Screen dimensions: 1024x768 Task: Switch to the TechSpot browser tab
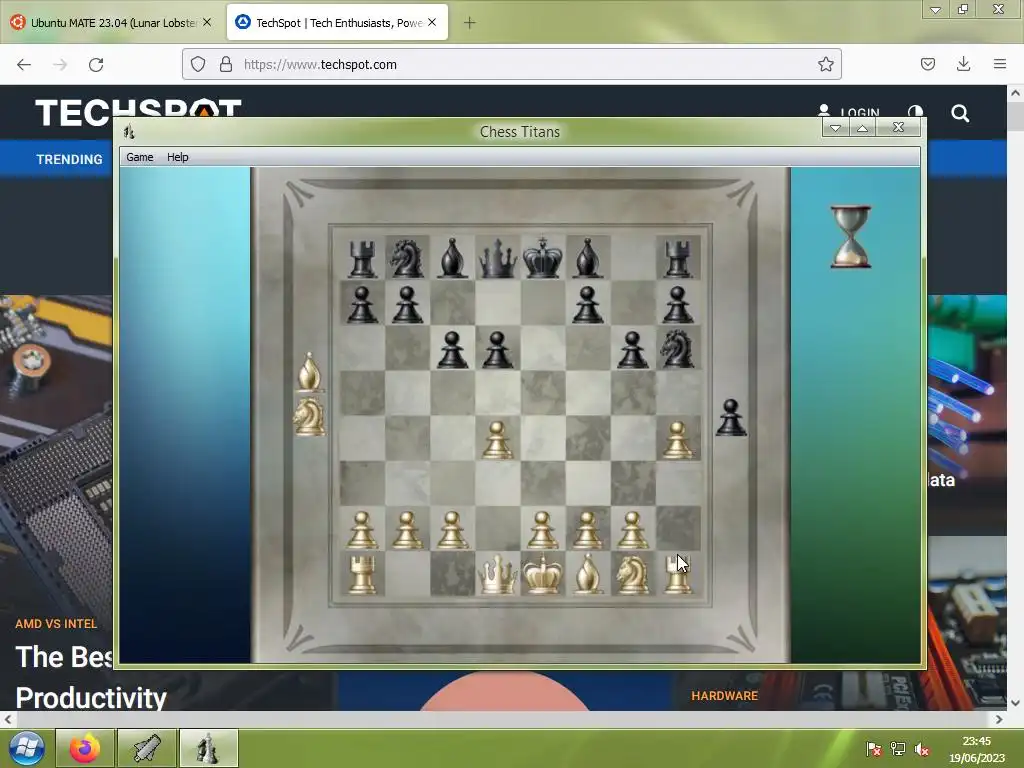tap(338, 23)
